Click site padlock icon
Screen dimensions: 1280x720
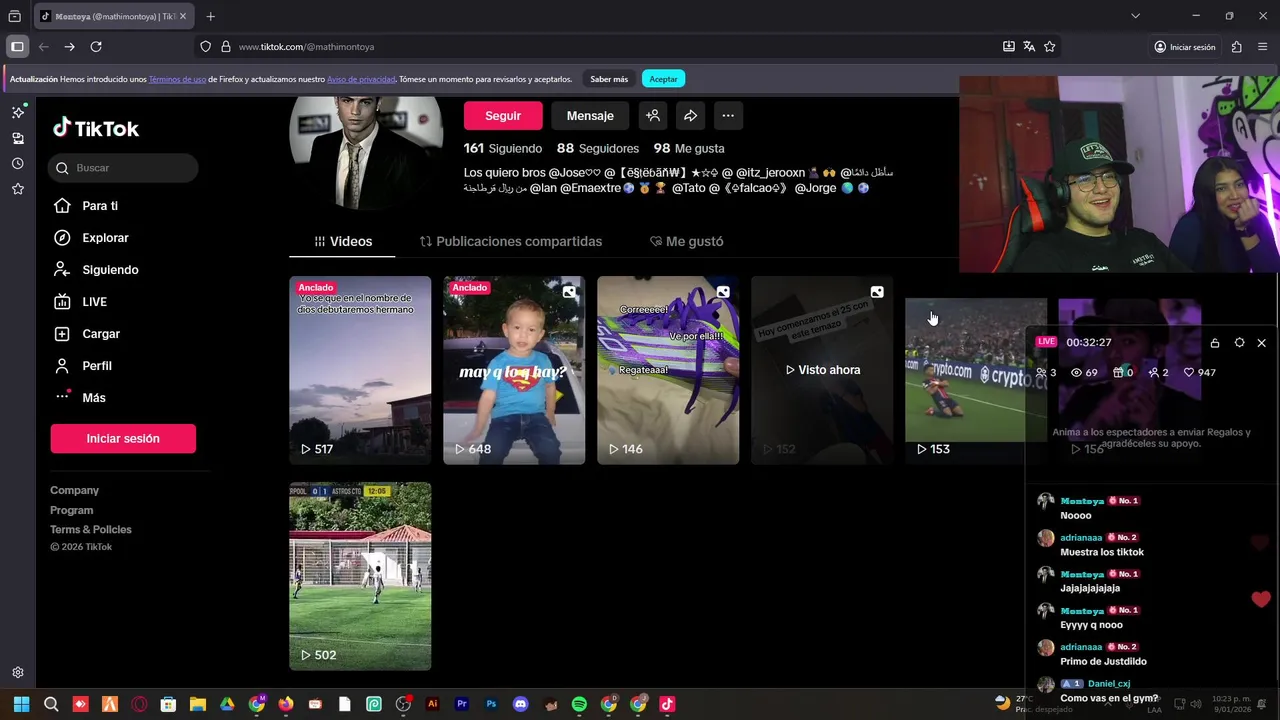click(x=226, y=46)
